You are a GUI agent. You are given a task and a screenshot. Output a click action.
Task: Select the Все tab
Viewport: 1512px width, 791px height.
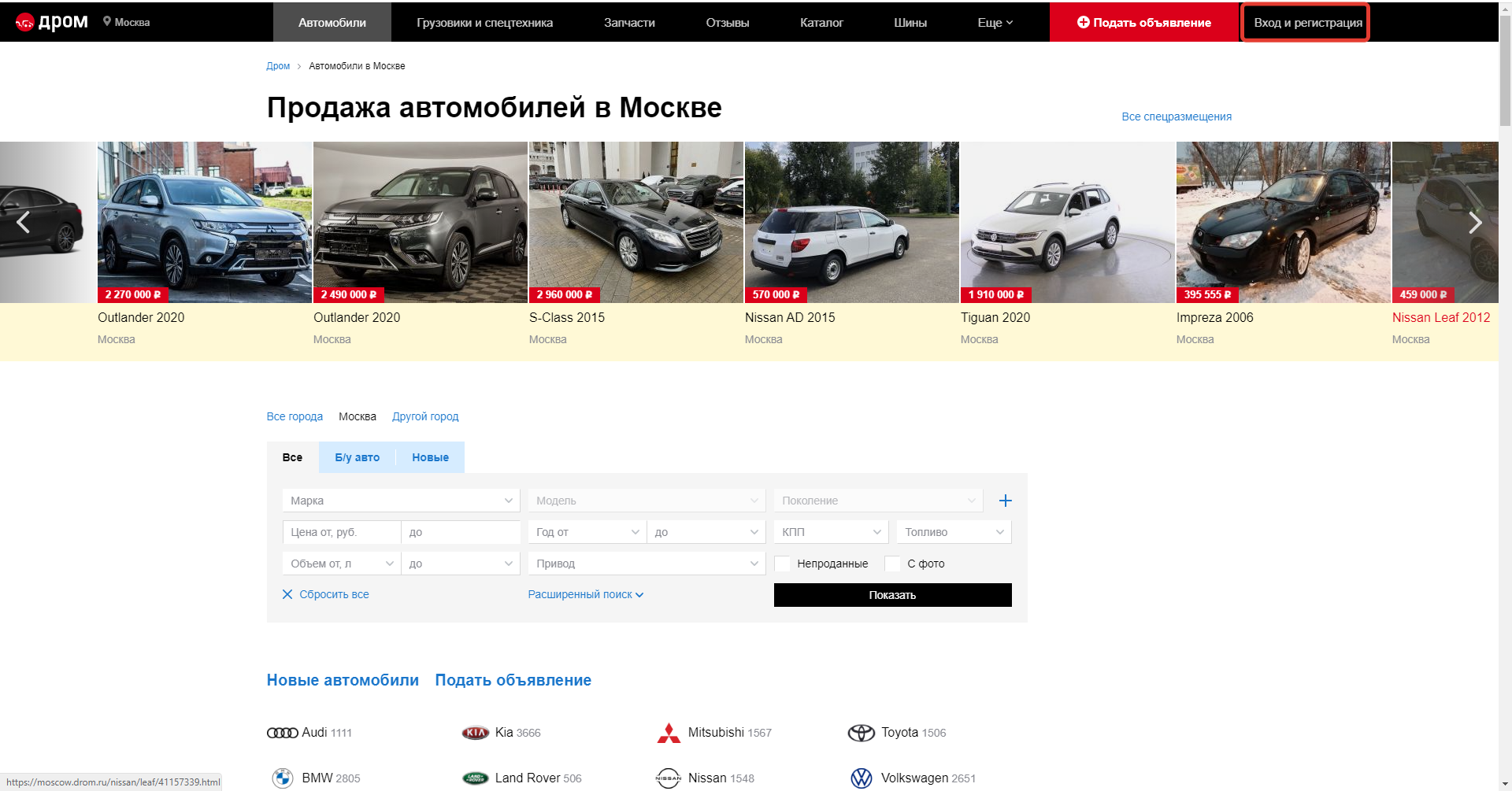coord(292,457)
